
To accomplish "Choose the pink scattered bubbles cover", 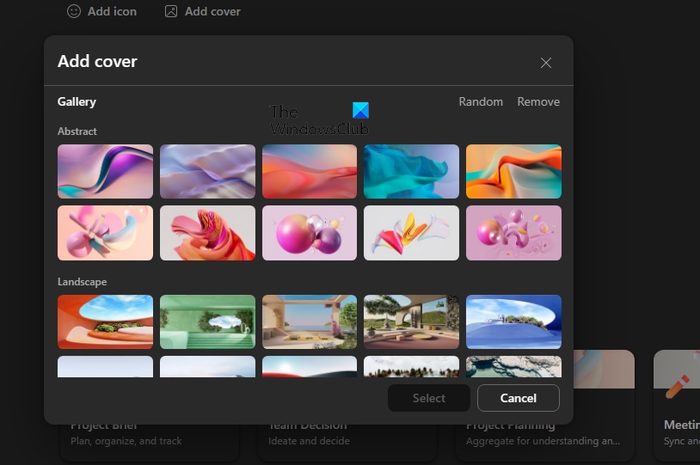I will coord(513,233).
